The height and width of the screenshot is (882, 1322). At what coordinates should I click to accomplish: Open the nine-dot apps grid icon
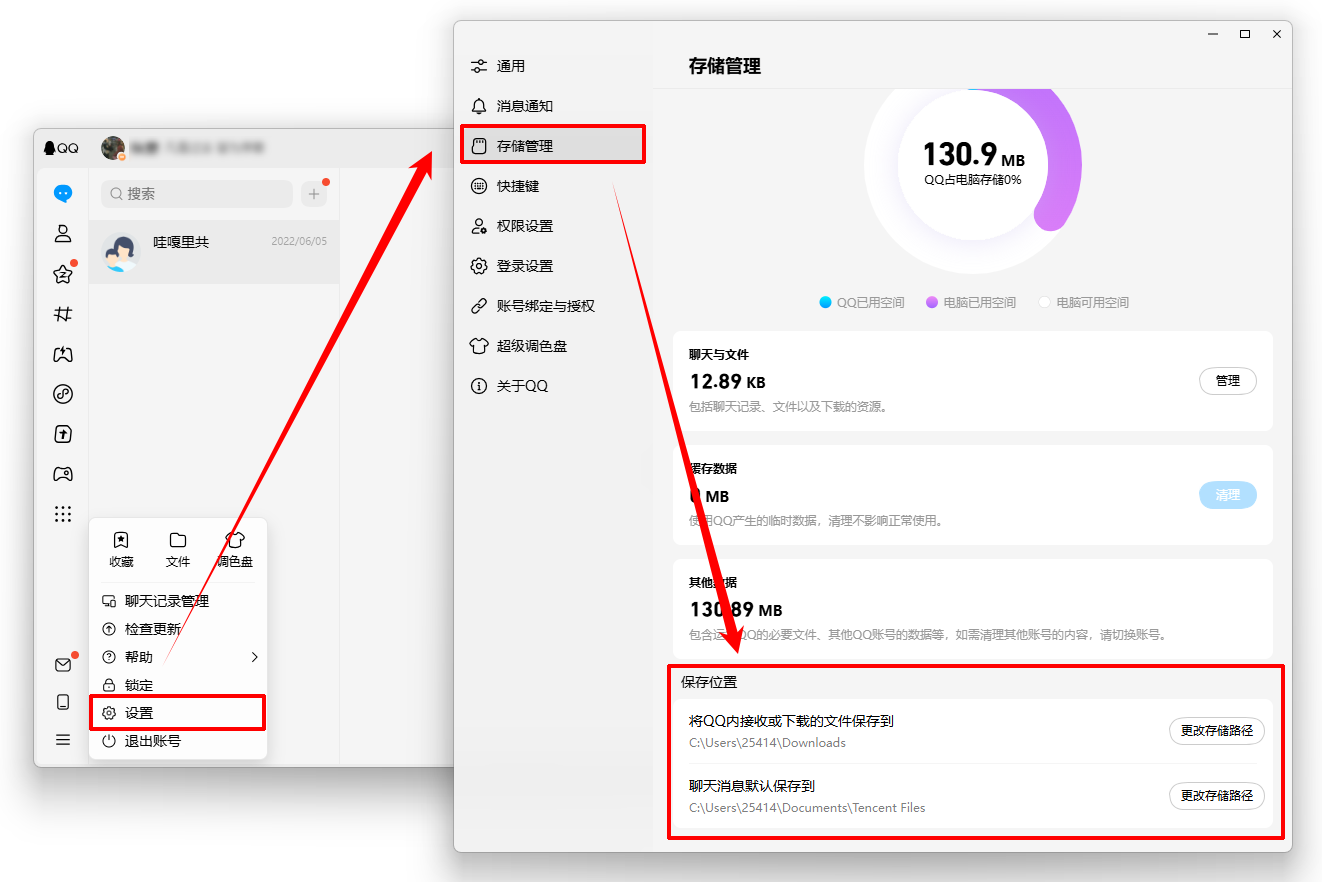click(x=63, y=514)
